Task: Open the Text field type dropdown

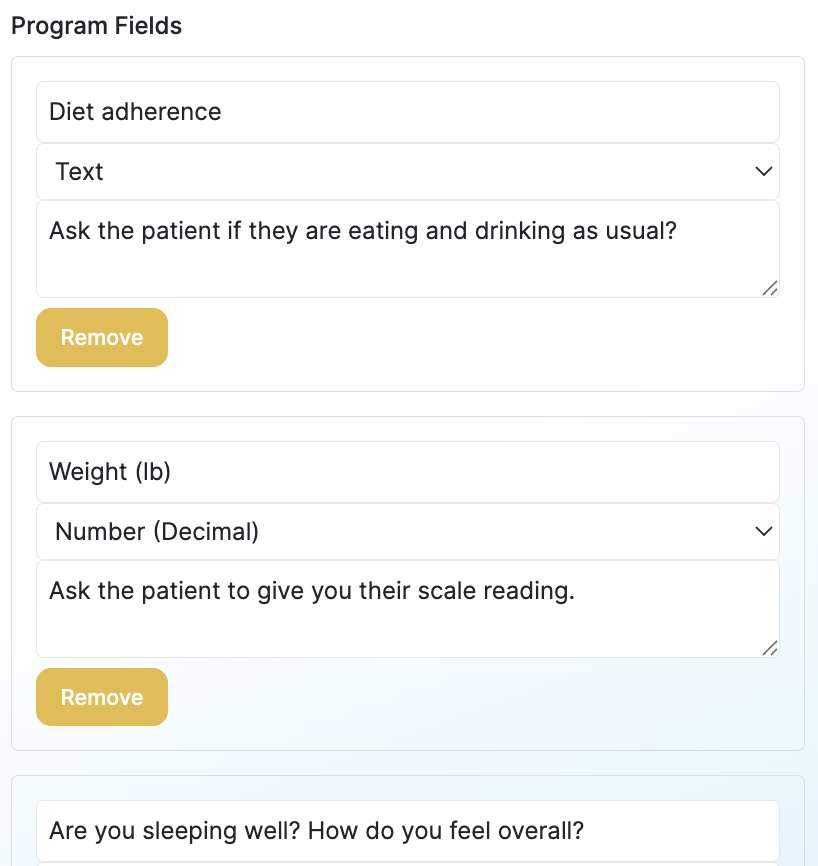Action: (x=400, y=171)
